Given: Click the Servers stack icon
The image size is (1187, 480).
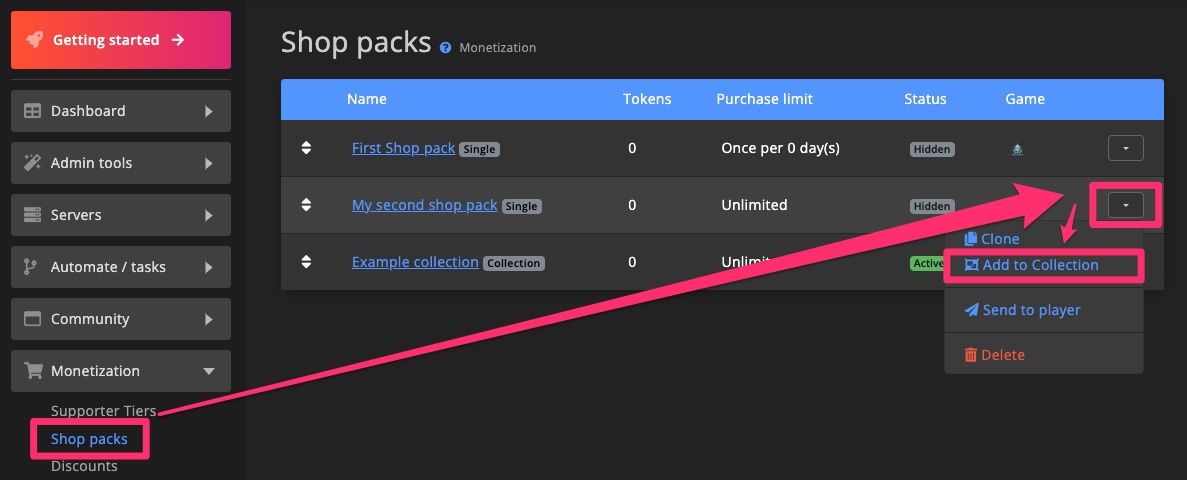Looking at the screenshot, I should coord(32,215).
